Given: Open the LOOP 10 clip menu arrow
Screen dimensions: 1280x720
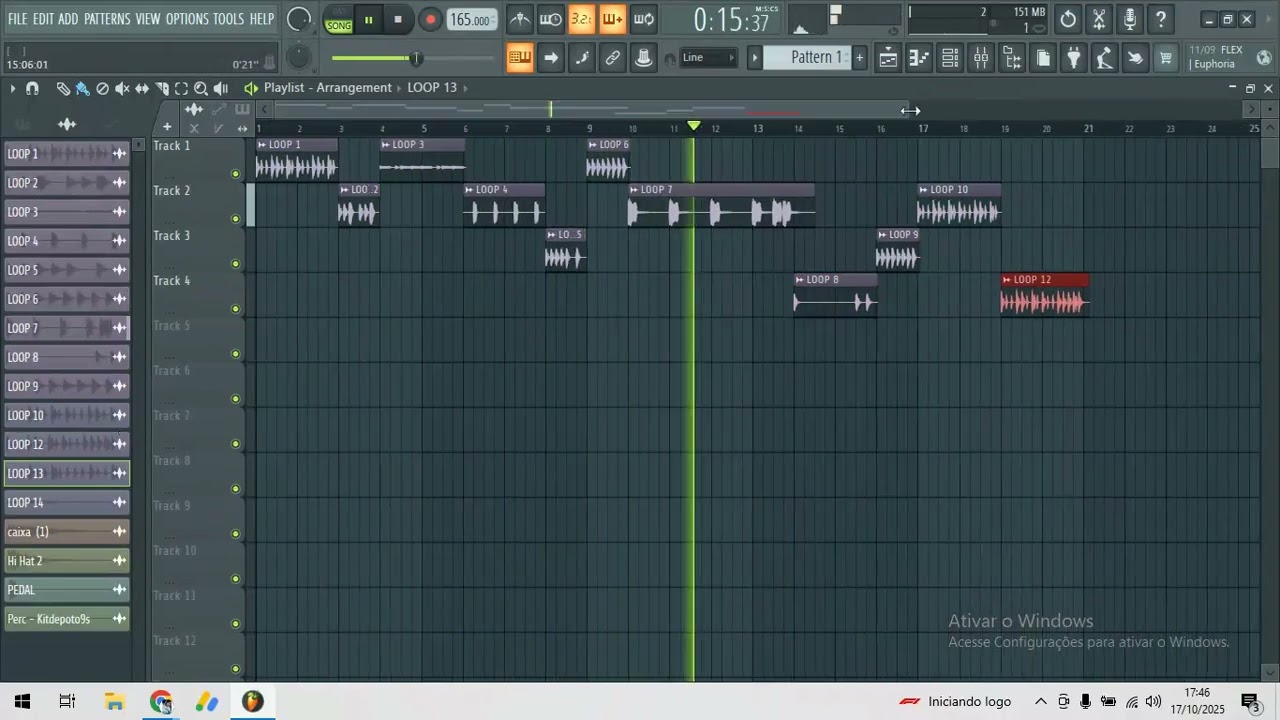Looking at the screenshot, I should (x=924, y=190).
